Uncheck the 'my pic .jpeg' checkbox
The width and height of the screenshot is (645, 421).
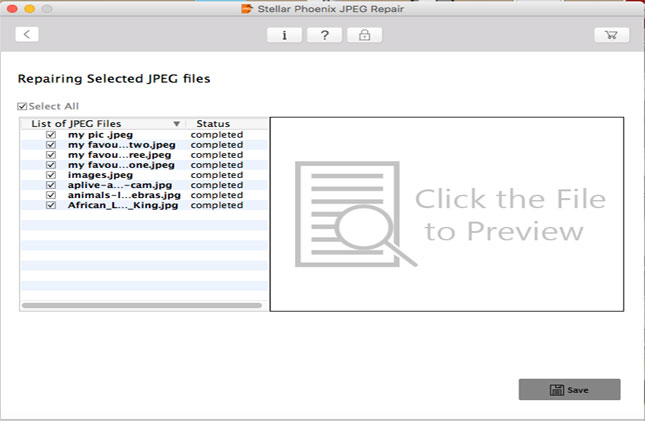point(51,135)
